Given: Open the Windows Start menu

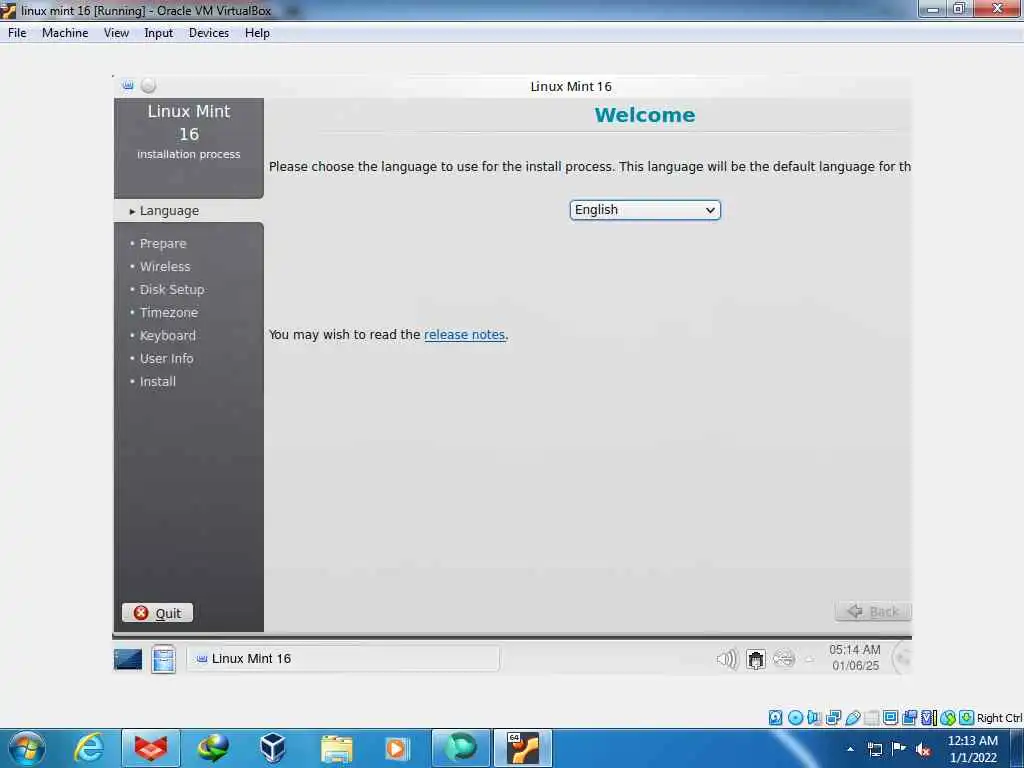Looking at the screenshot, I should (26, 748).
